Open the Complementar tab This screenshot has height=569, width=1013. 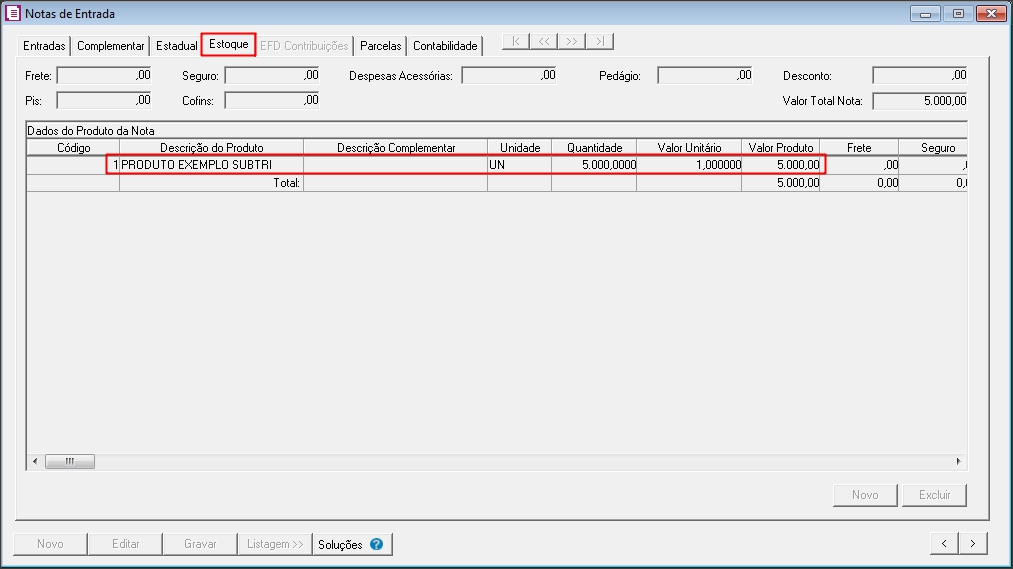[111, 46]
